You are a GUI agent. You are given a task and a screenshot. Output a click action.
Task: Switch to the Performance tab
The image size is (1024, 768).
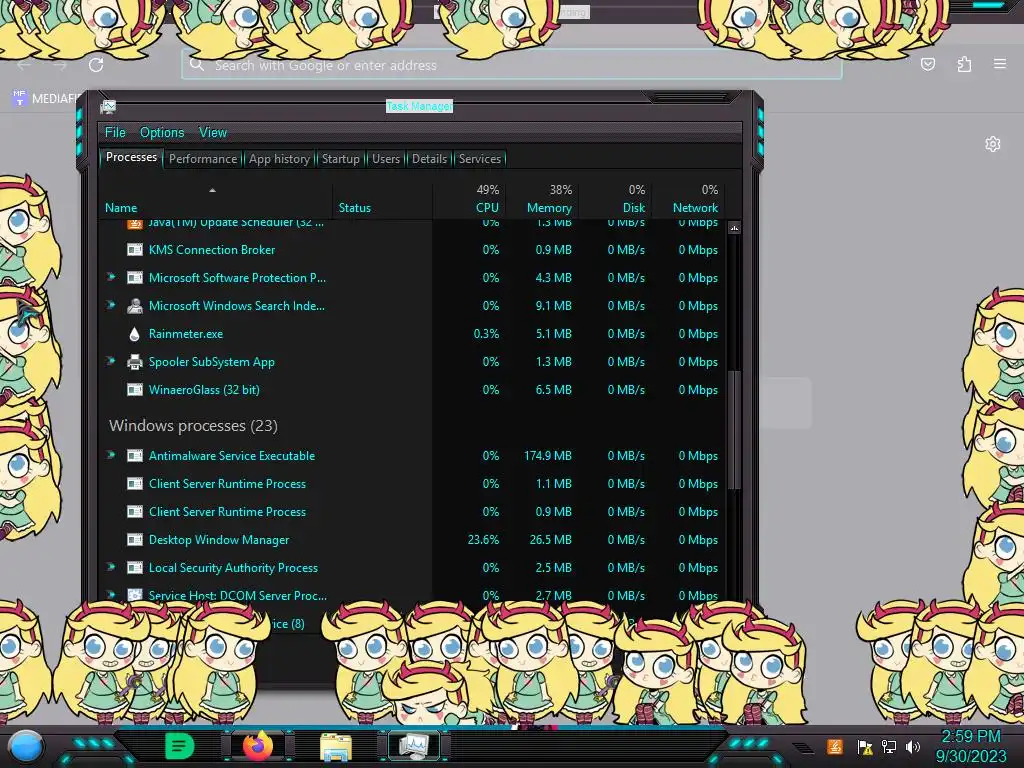point(203,159)
